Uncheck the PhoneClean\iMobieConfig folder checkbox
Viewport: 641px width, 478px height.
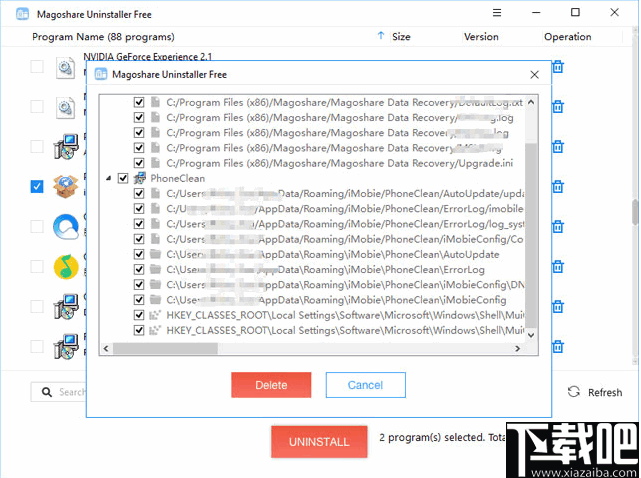139,300
